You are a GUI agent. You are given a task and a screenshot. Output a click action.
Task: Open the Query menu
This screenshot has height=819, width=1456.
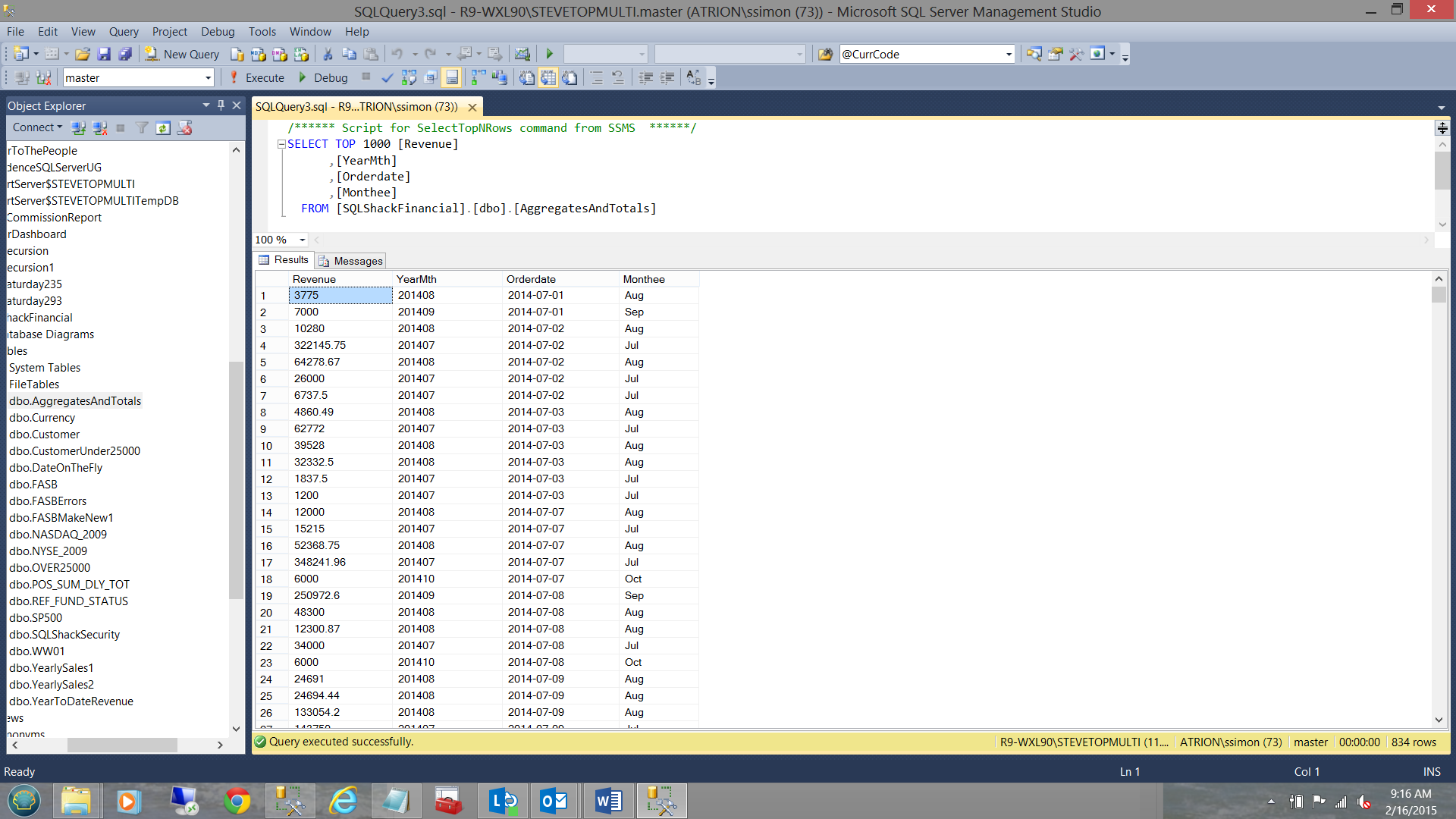[x=124, y=31]
